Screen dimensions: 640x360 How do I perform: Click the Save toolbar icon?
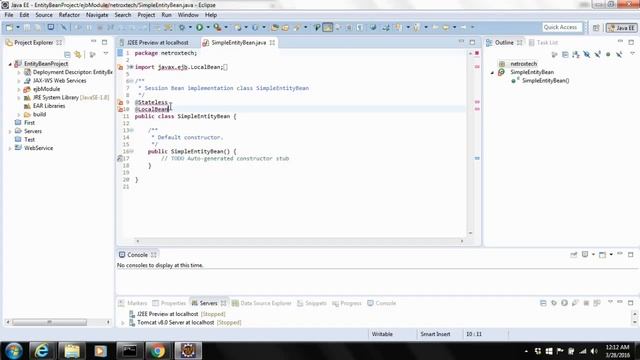click(x=27, y=27)
